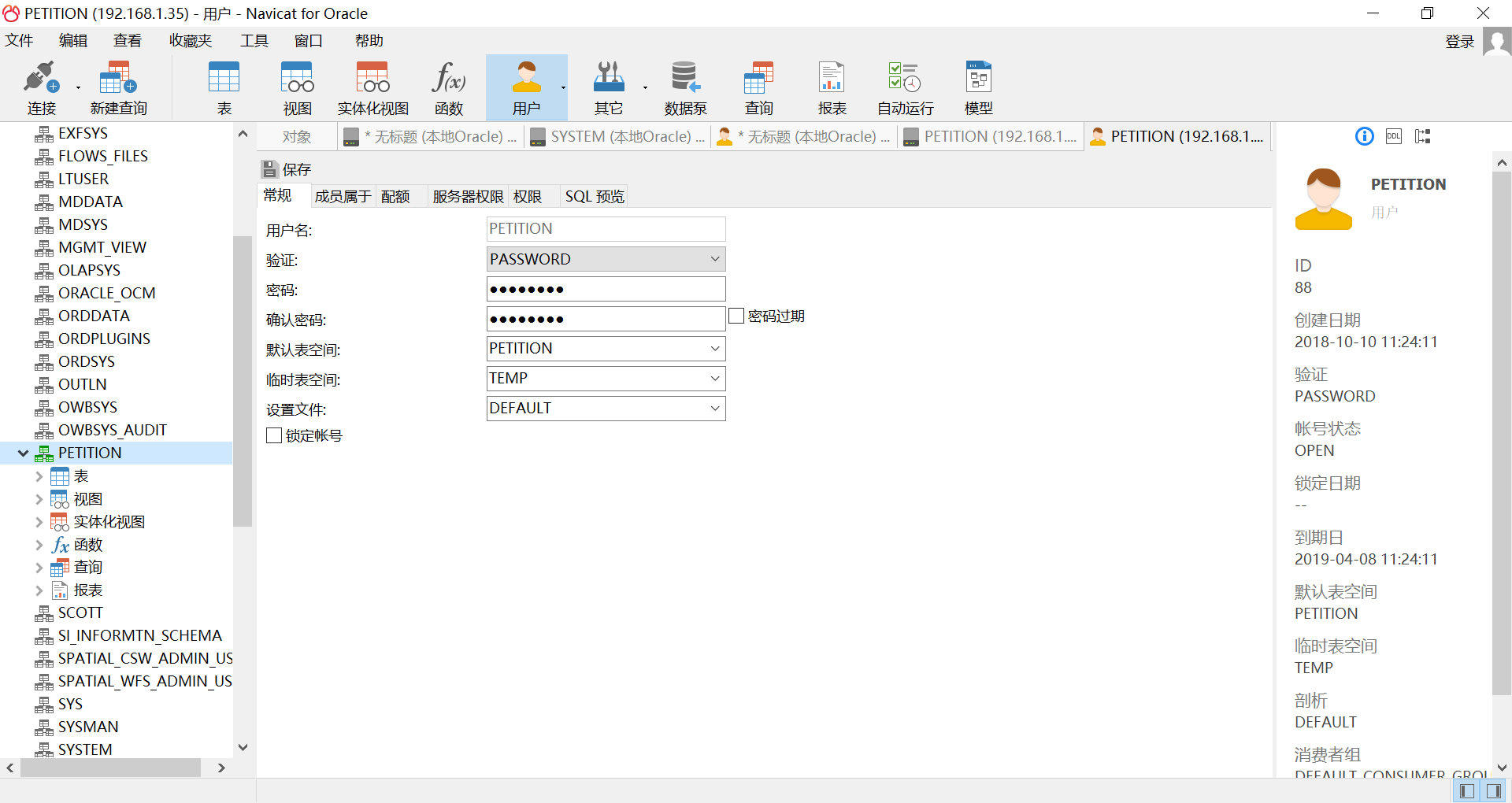
Task: Open the 收藏夹 menu
Action: 191,41
